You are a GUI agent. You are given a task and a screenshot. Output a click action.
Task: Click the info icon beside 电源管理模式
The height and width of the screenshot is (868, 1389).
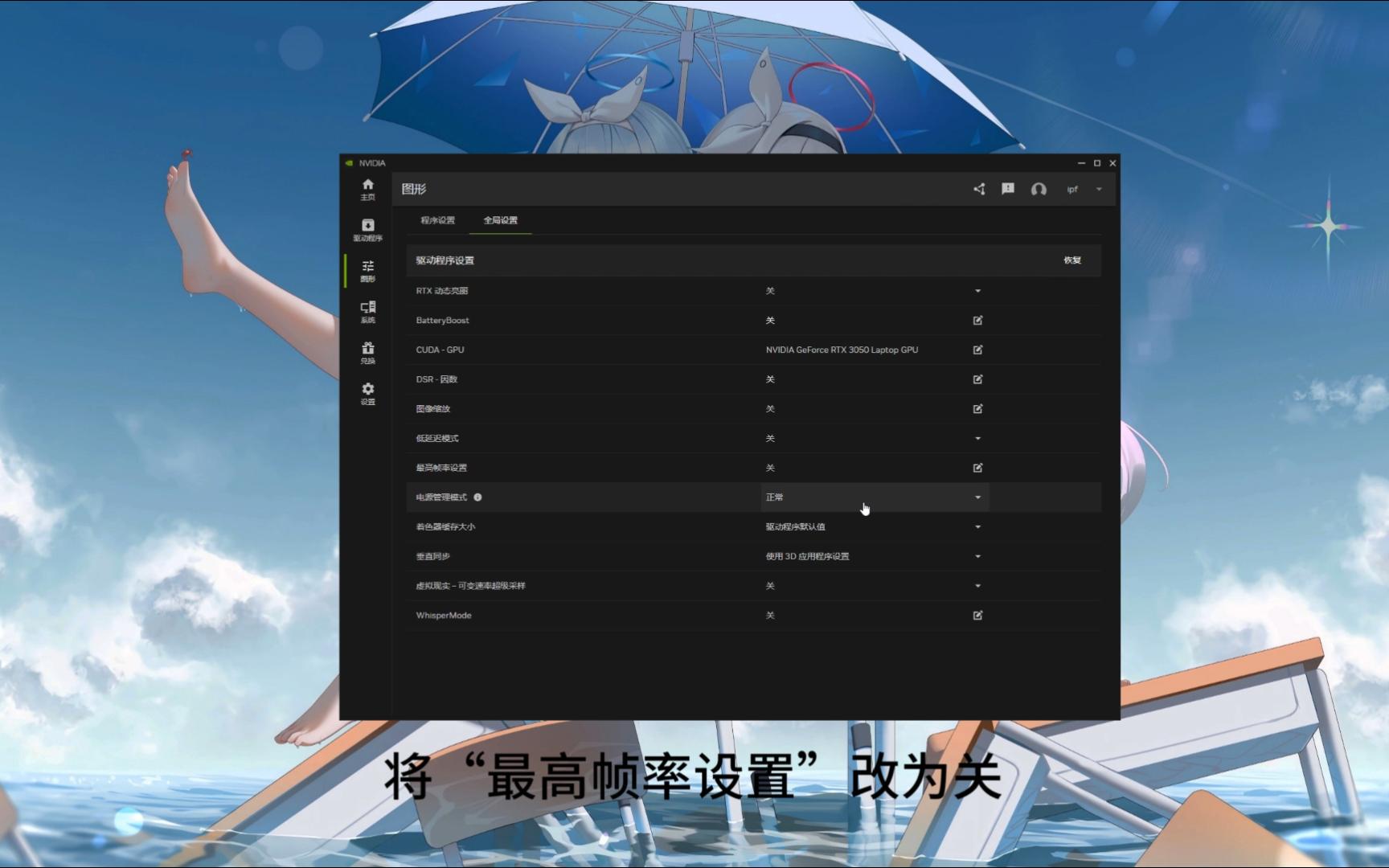point(479,497)
